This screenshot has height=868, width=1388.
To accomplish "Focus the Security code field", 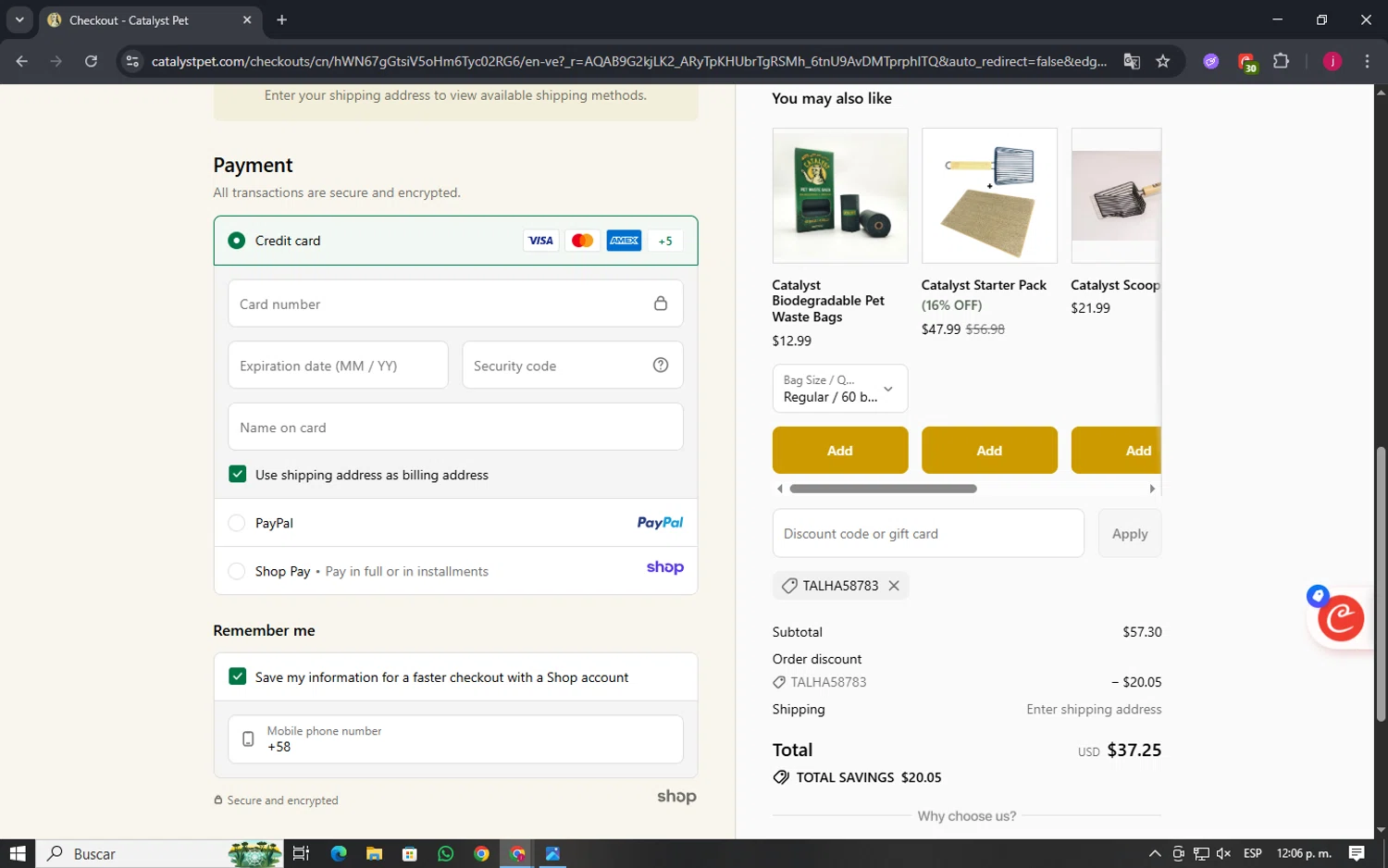I will pyautogui.click(x=572, y=366).
